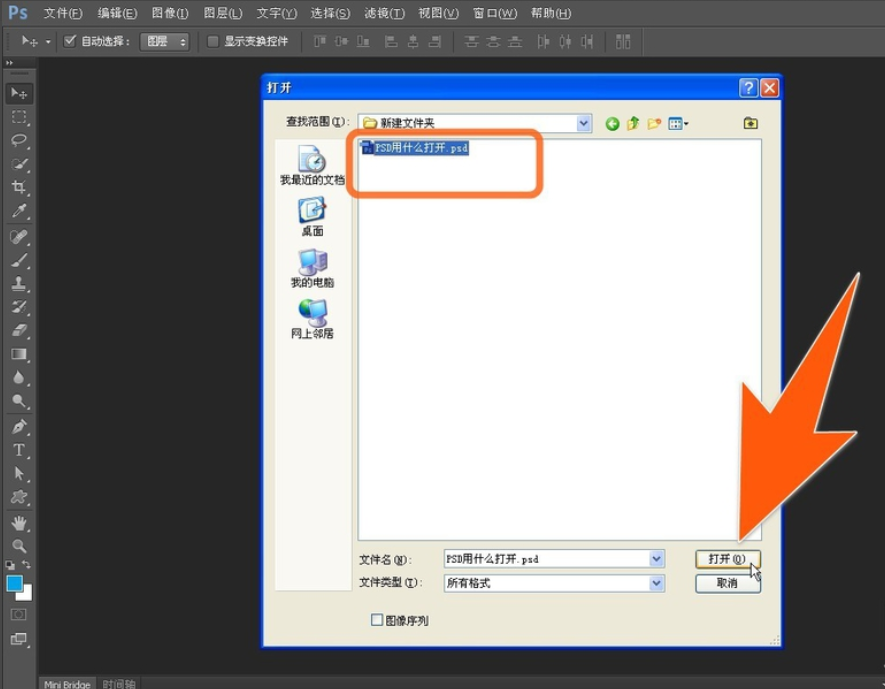
Task: Pick the Eyedropper tool
Action: click(19, 212)
